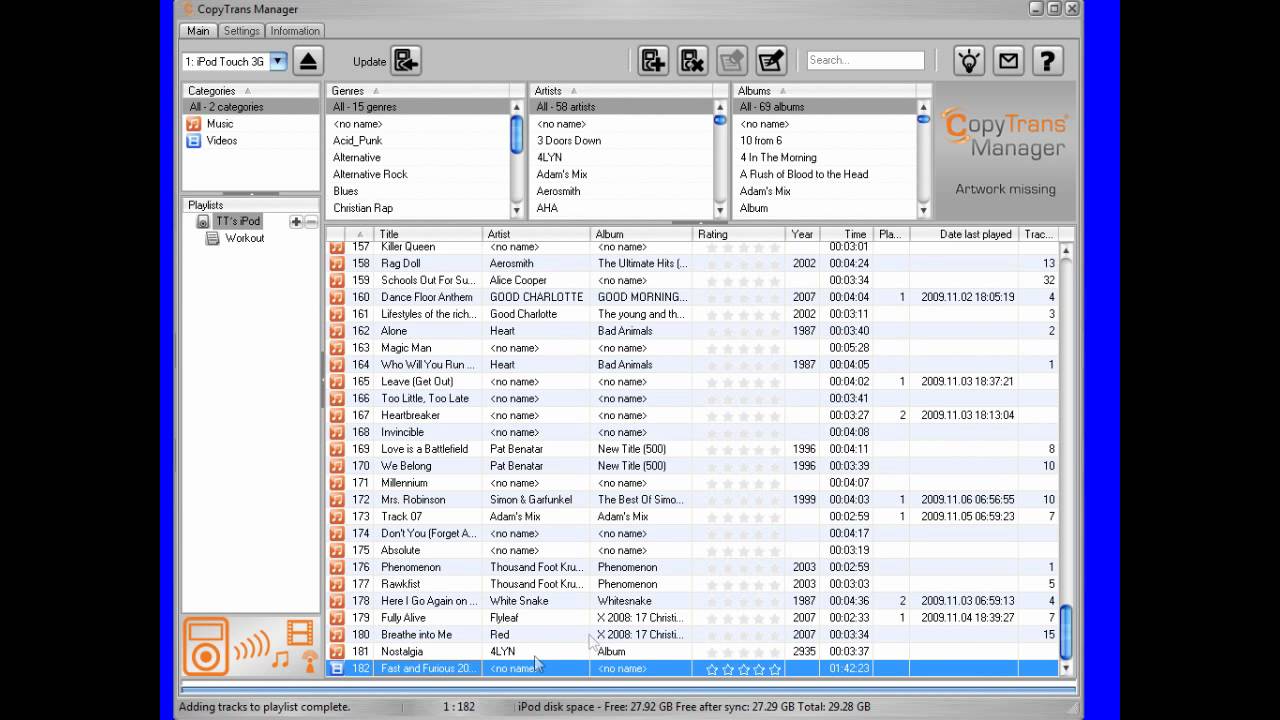Select album A Rush of Blood to the Head
Screen dimensions: 1280x720
(x=804, y=174)
